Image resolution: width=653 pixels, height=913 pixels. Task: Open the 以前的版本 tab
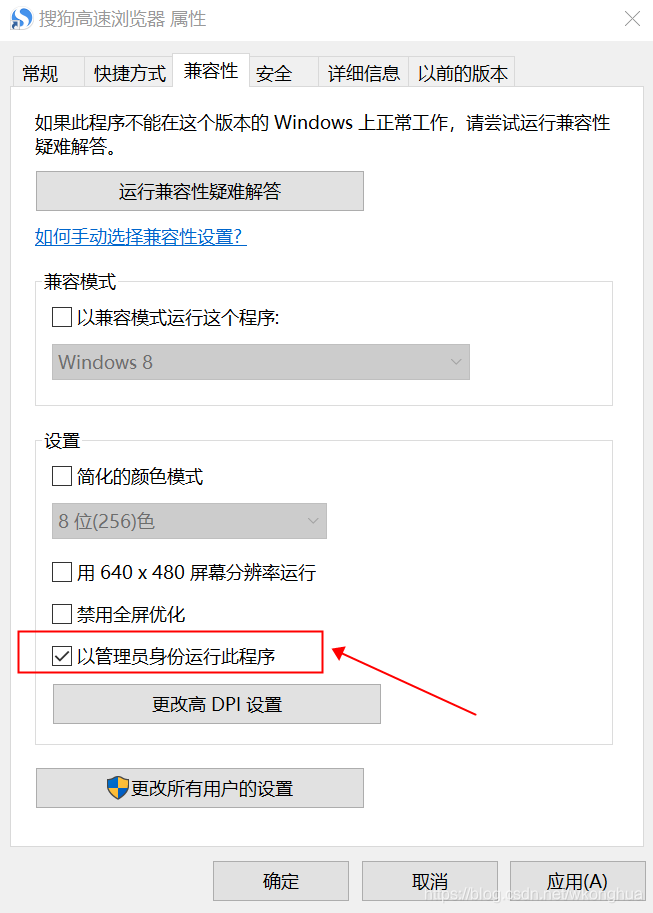click(x=462, y=73)
